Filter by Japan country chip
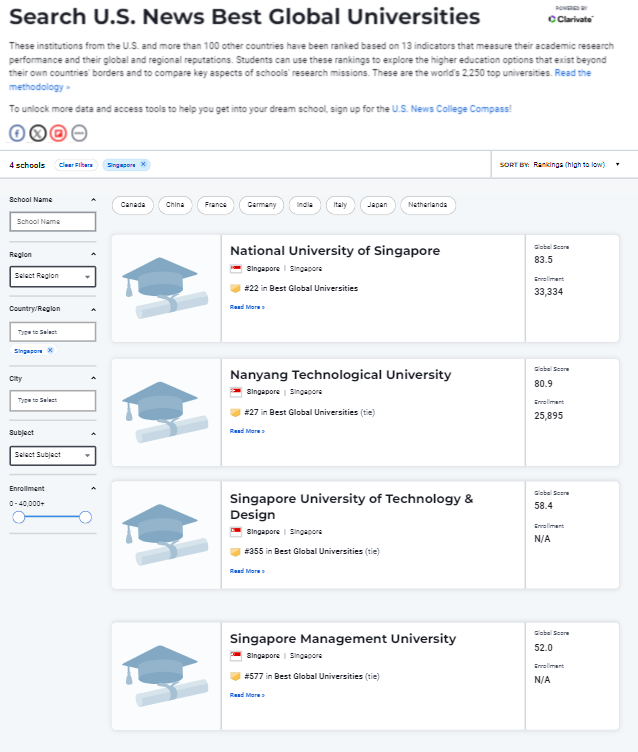 pyautogui.click(x=378, y=205)
